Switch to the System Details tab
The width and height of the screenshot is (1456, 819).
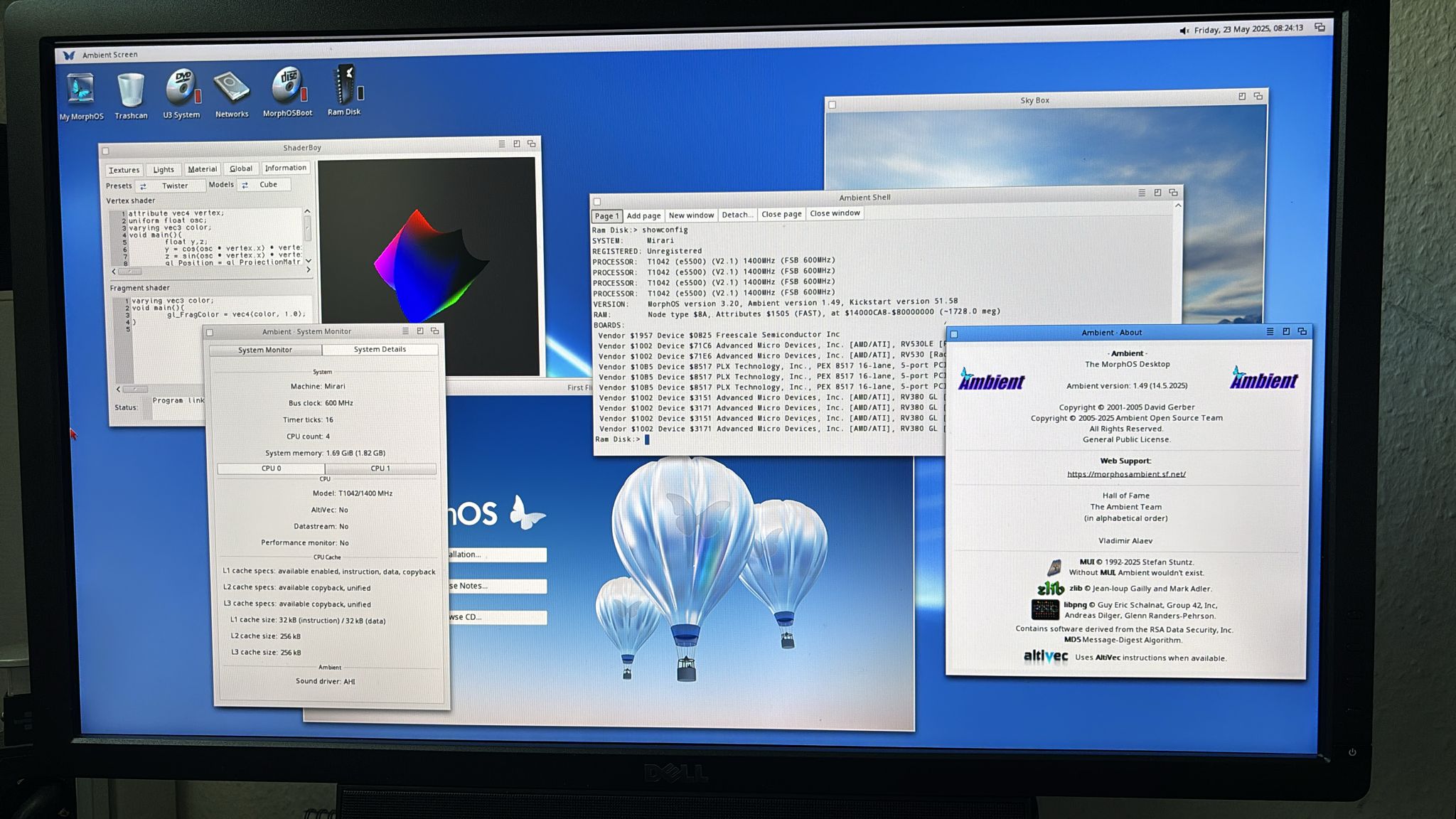coord(380,350)
